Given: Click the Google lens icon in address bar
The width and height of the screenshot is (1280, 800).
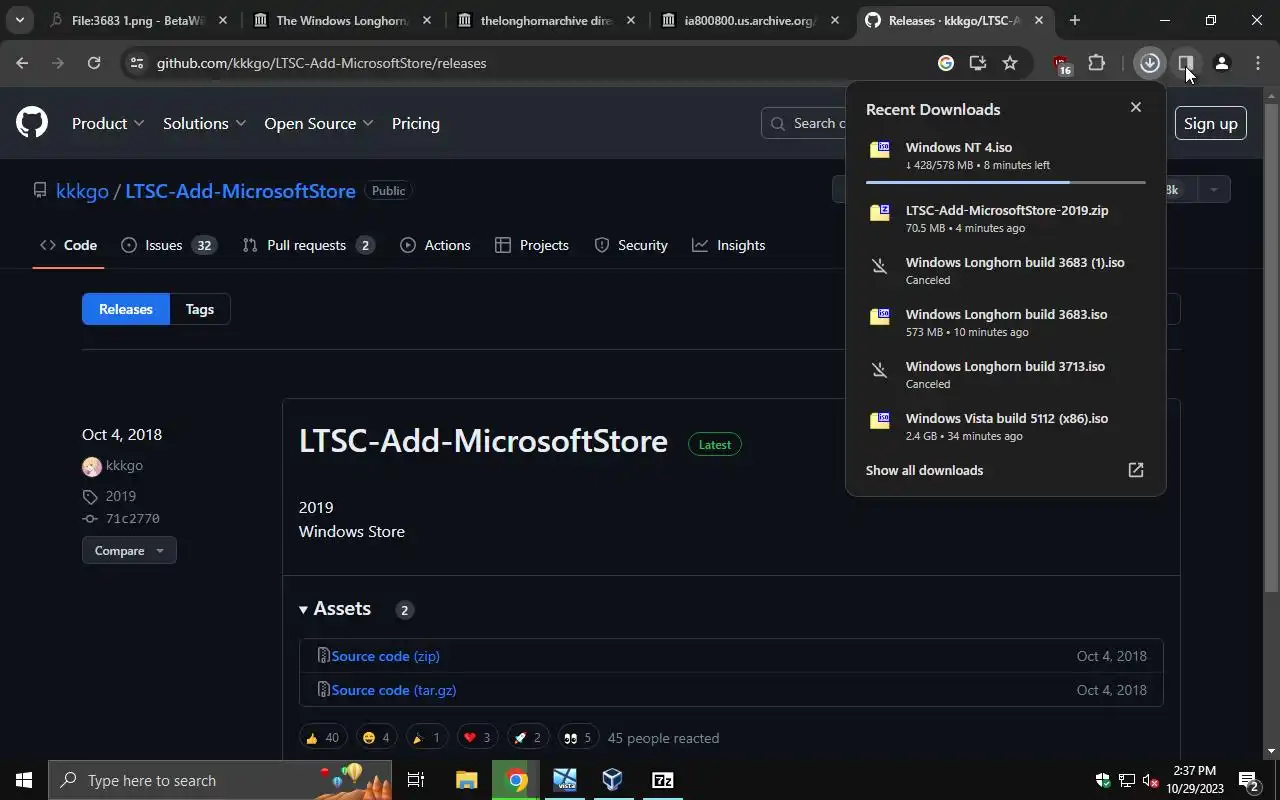Looking at the screenshot, I should click(945, 63).
